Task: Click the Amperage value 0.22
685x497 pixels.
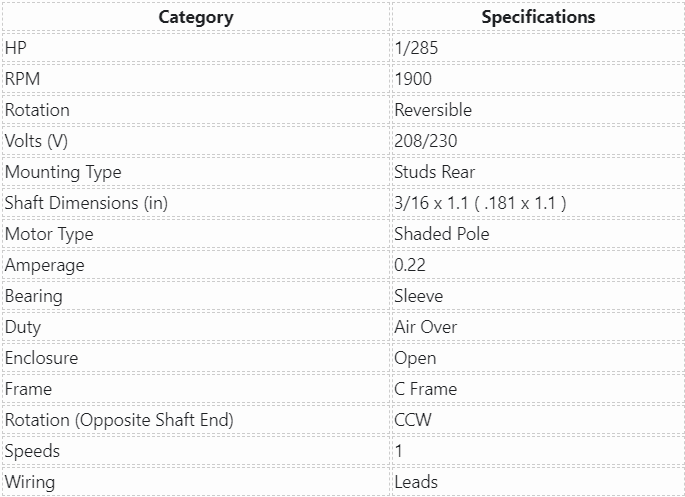Action: coord(410,265)
